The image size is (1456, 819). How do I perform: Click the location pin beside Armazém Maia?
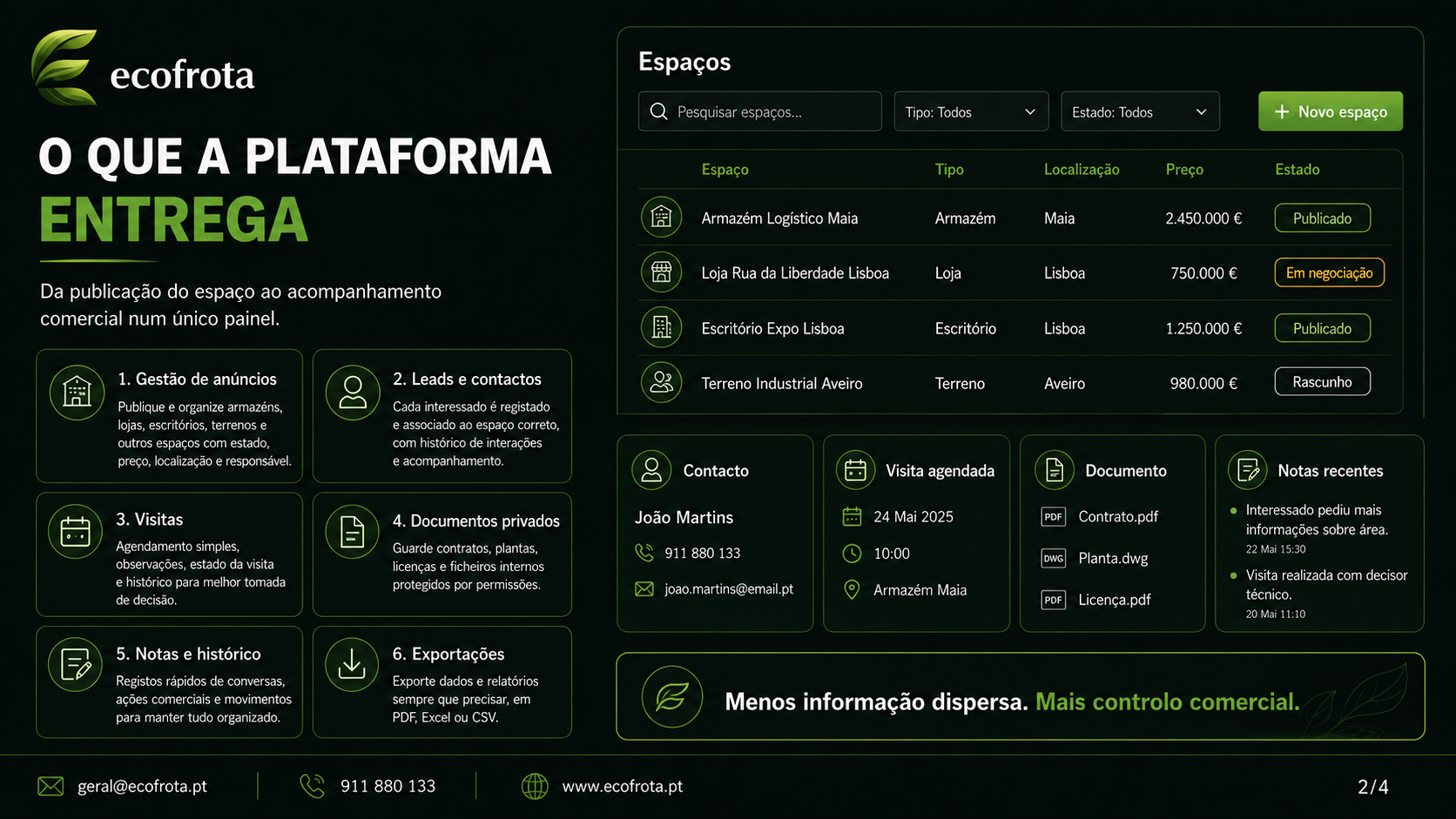(852, 590)
